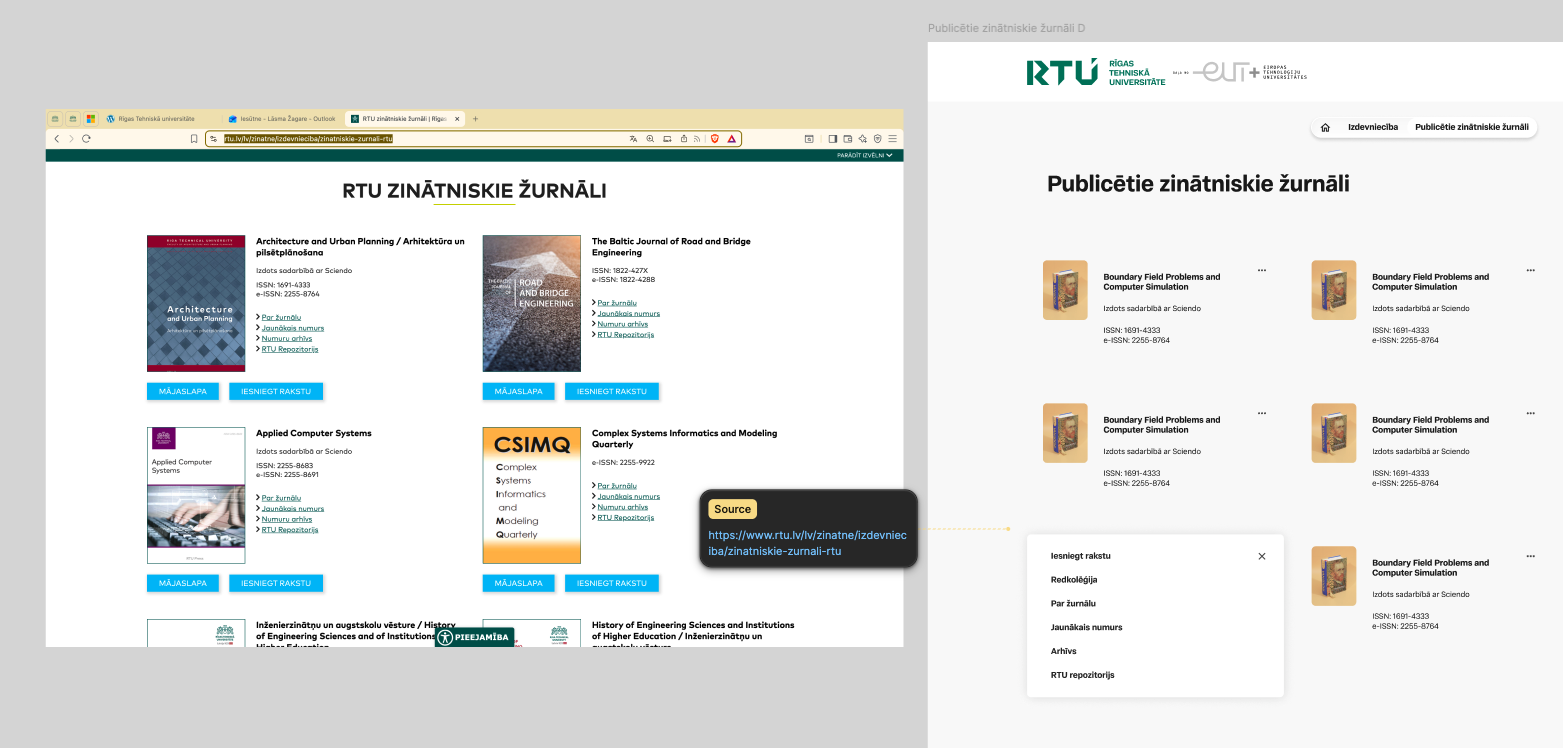
Task: Click MĀJASLAPA under the Baltic Journal cover
Action: coord(519,391)
